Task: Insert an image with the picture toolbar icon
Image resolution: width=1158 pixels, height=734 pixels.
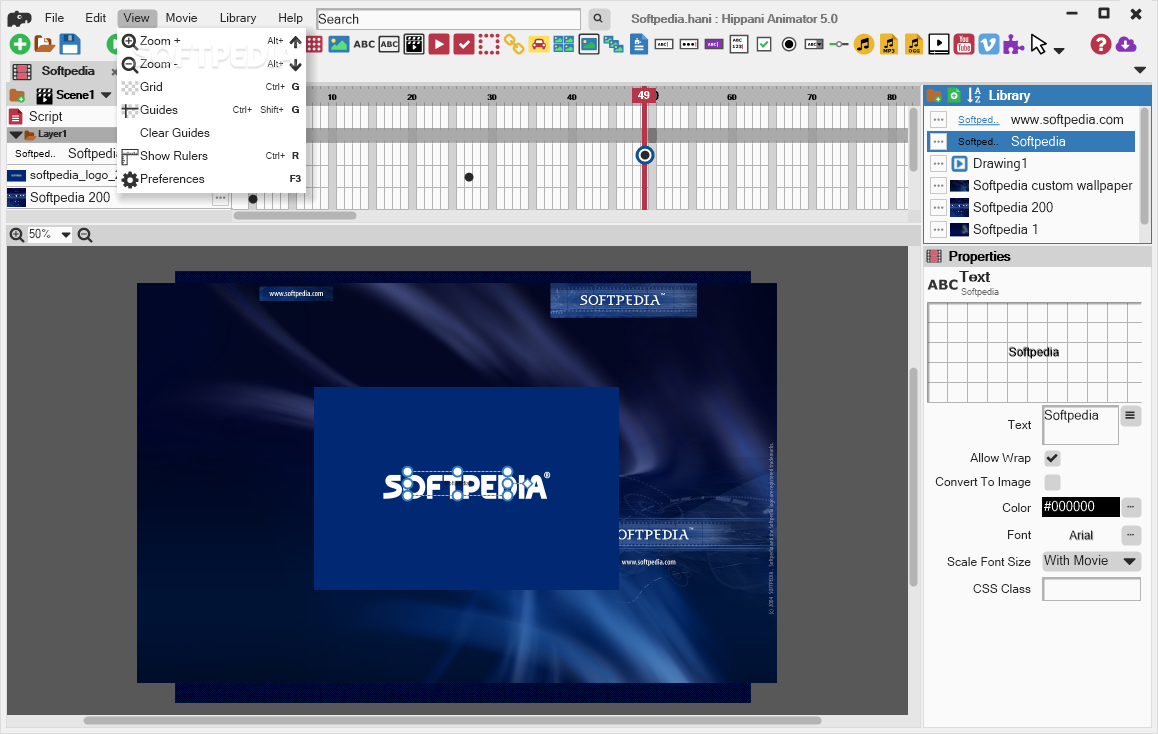Action: click(x=339, y=44)
